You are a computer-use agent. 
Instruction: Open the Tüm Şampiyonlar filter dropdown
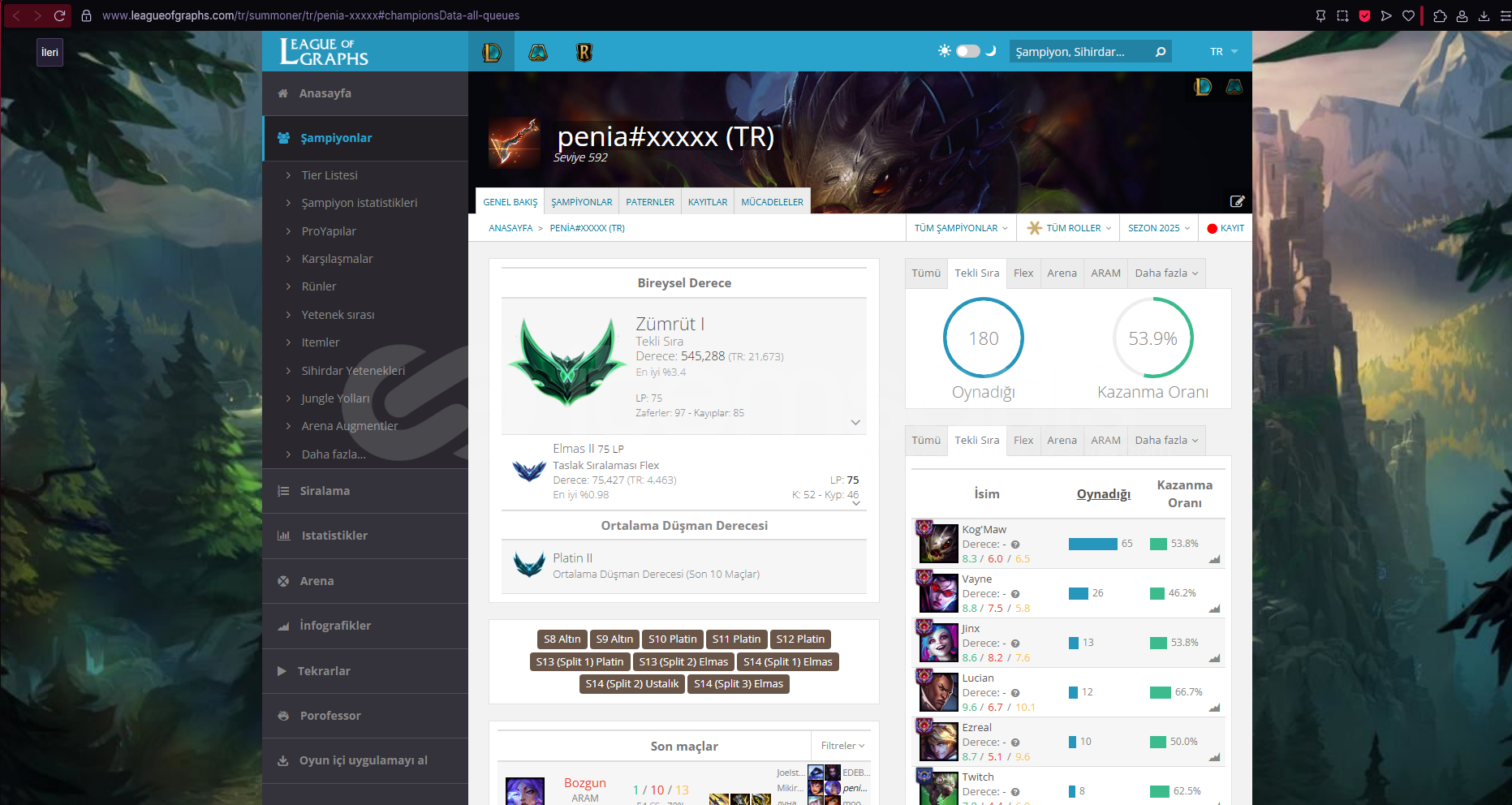(x=961, y=228)
